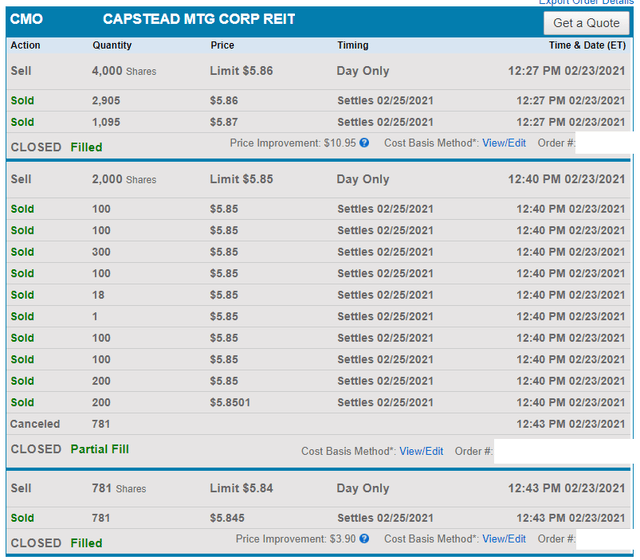Select the Limit $5.86 price text
The image size is (640, 560).
[241, 71]
